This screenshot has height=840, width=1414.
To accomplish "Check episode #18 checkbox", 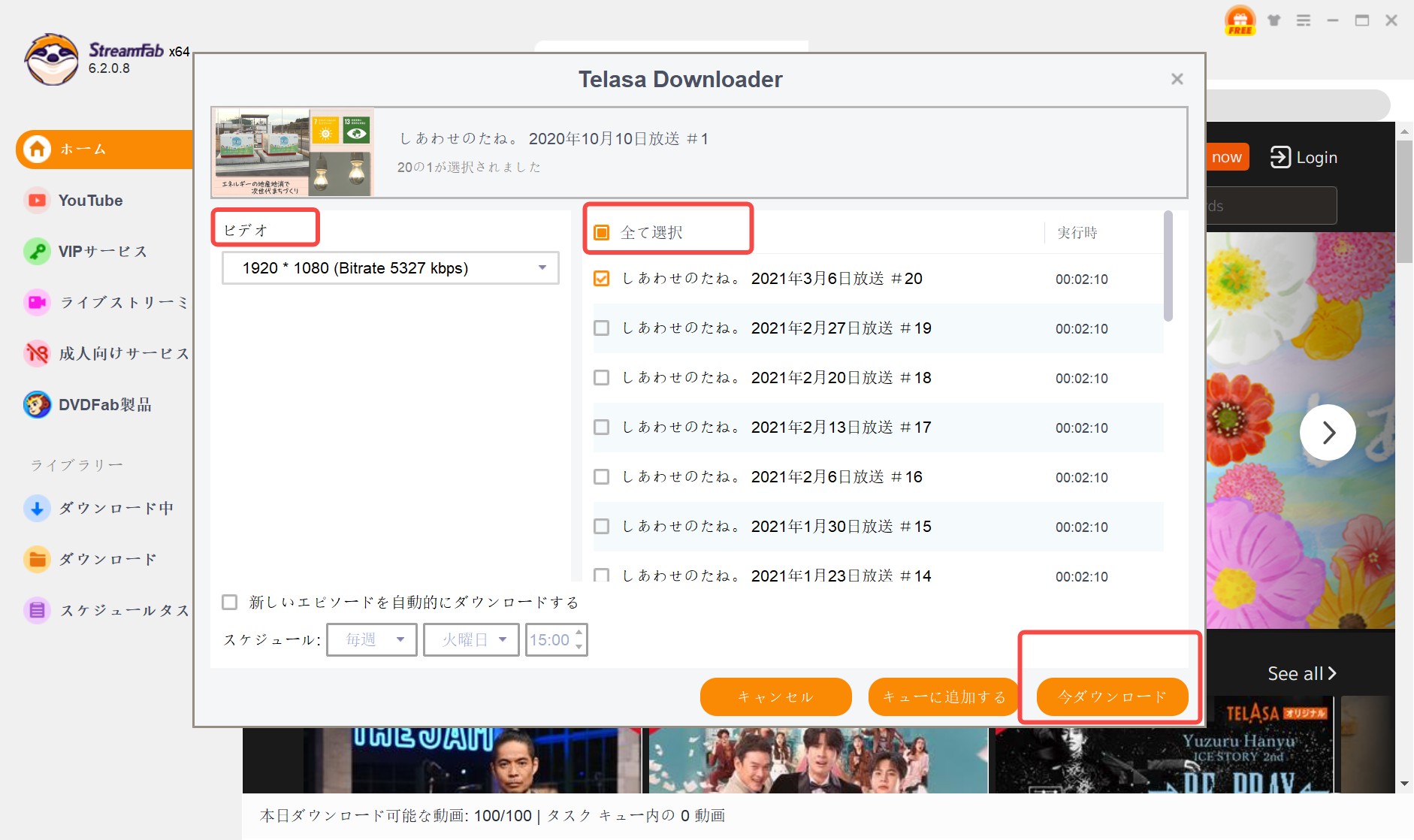I will tap(602, 378).
